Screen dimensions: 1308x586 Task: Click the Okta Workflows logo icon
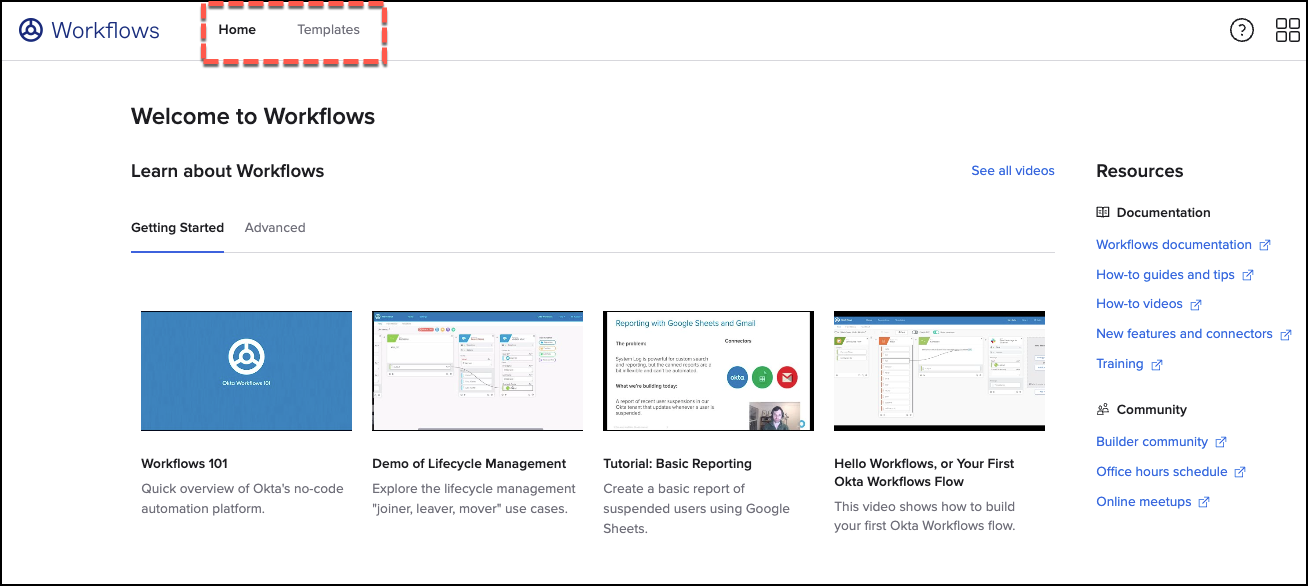[29, 30]
